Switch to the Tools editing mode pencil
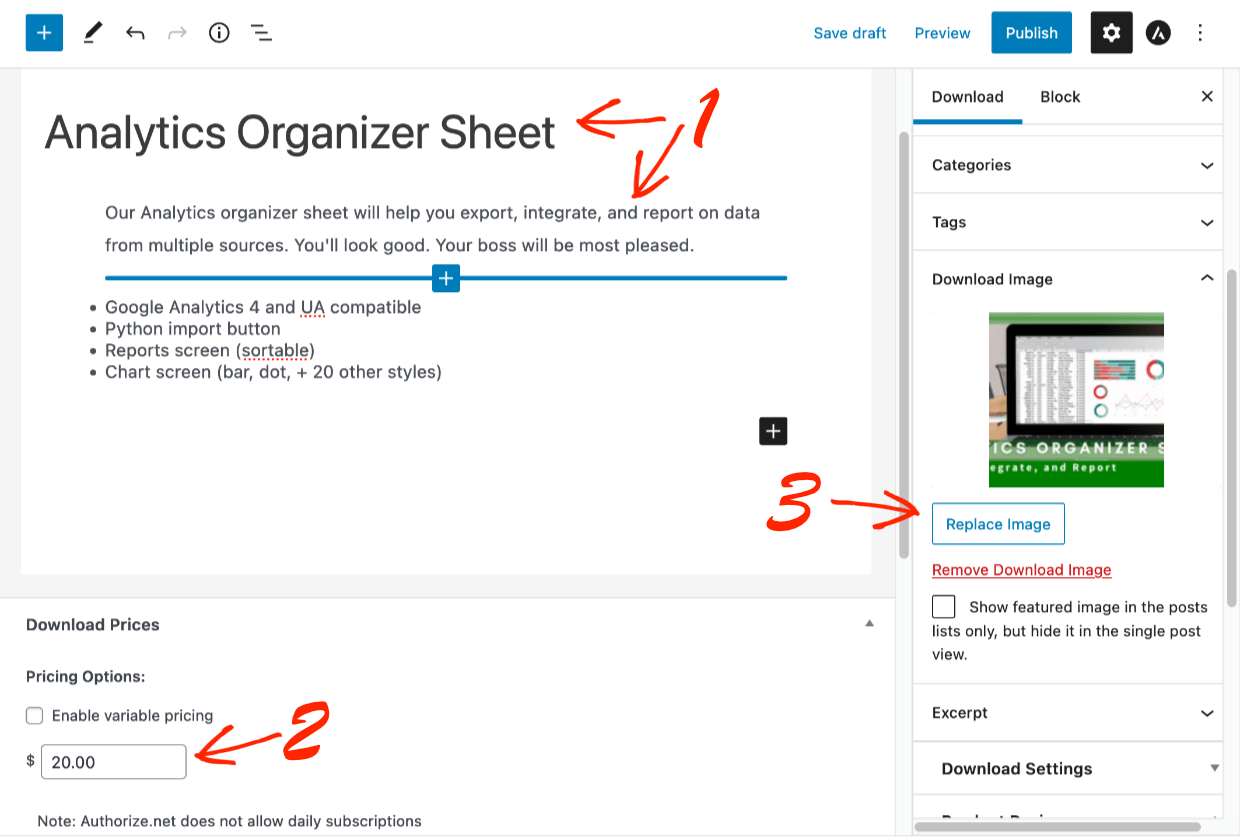The width and height of the screenshot is (1240, 837). pos(92,32)
